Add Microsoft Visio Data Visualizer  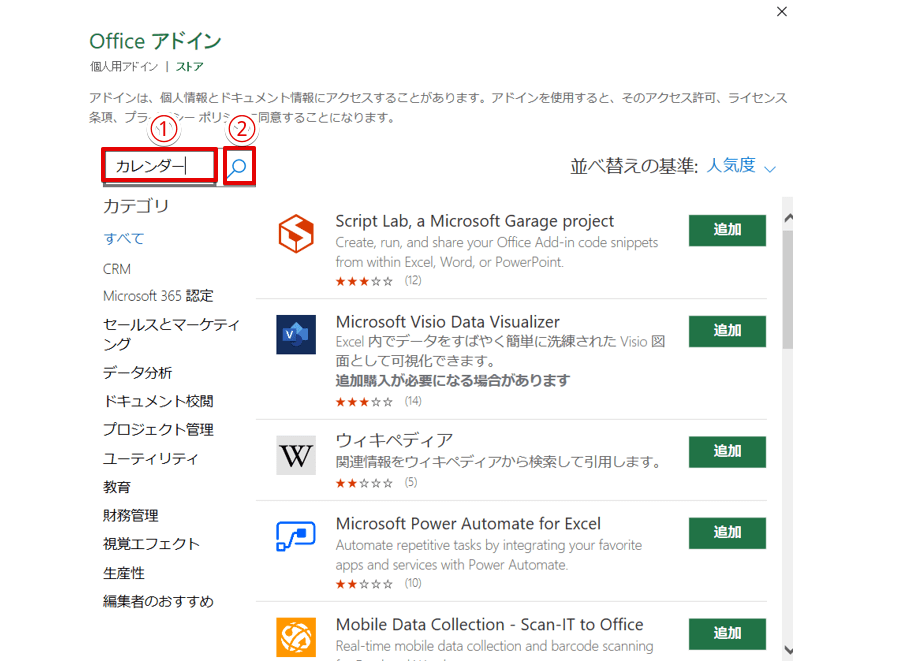[x=727, y=331]
